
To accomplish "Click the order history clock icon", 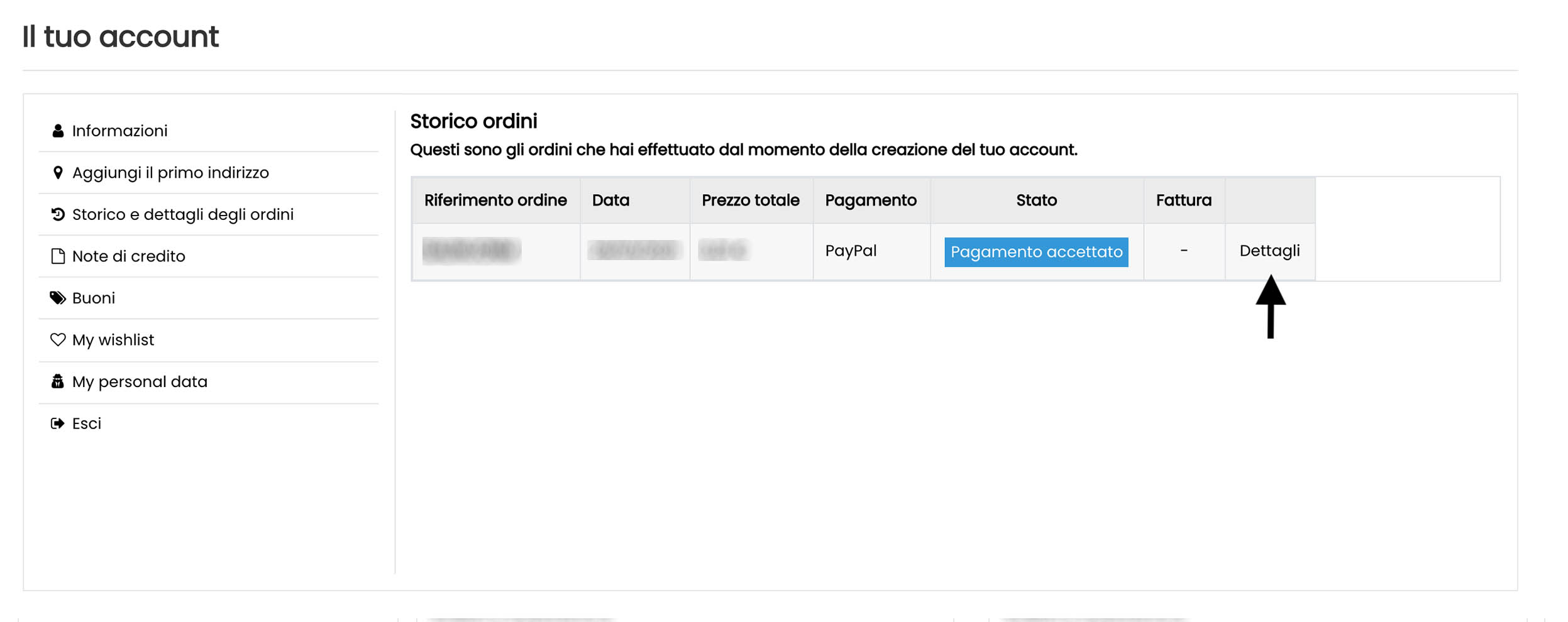I will [x=58, y=215].
